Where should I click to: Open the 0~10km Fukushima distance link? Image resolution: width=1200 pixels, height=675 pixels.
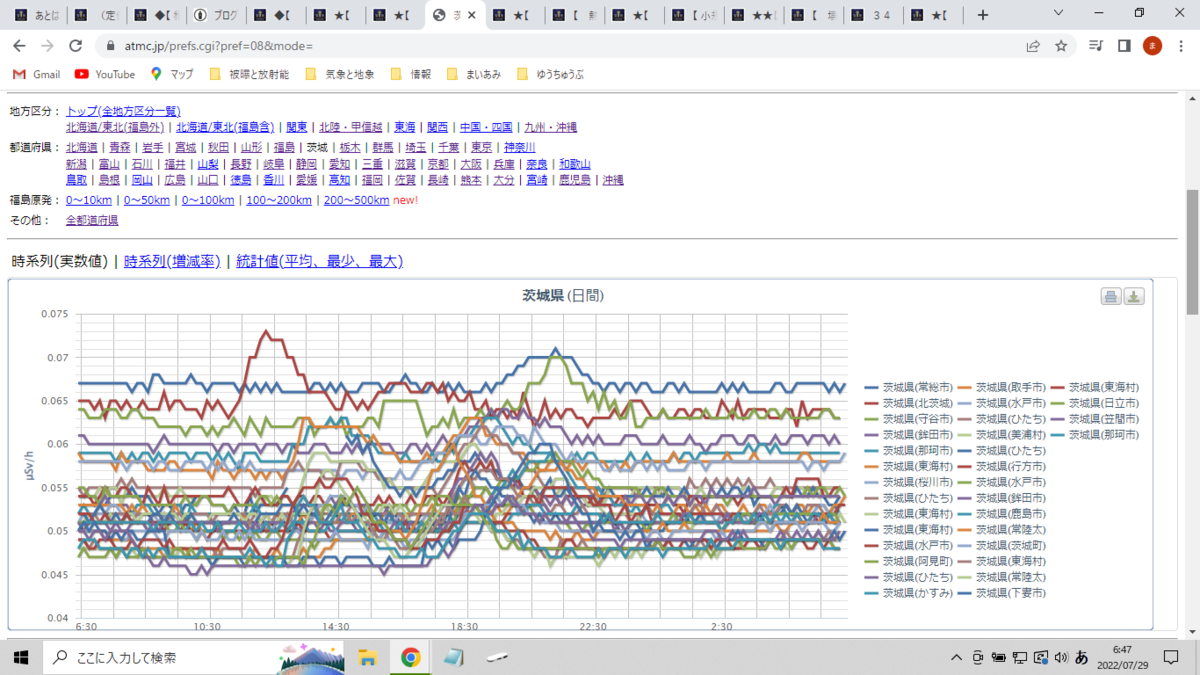89,200
